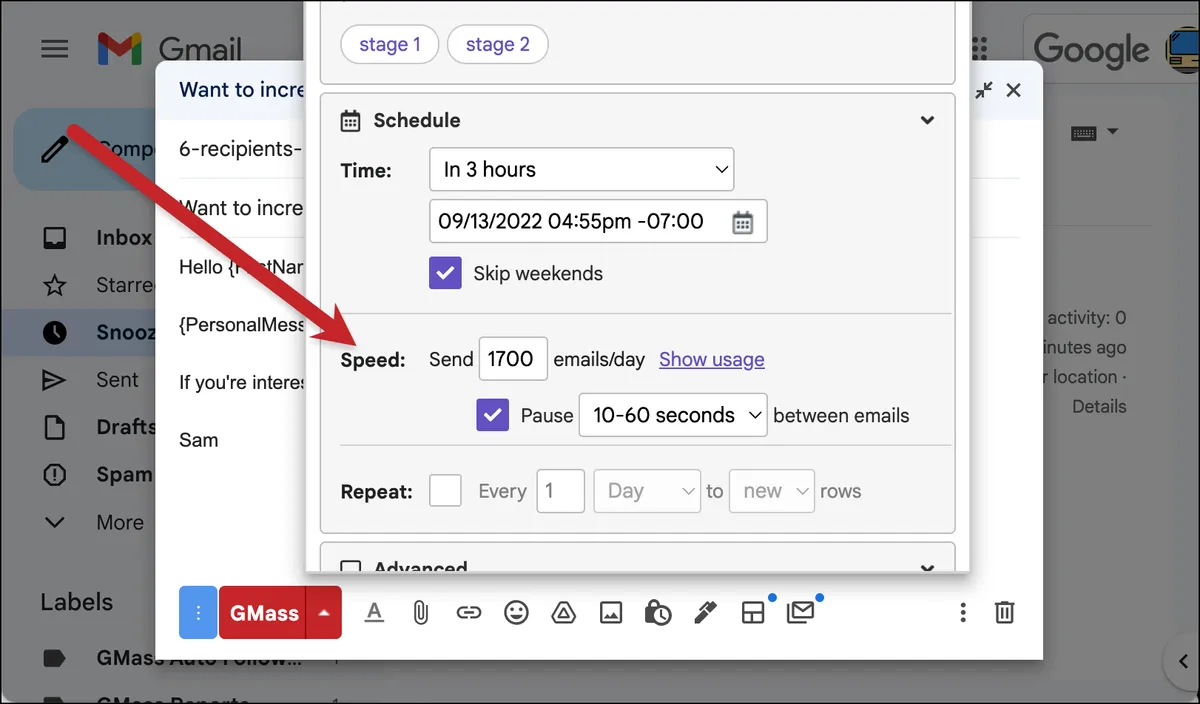Enable the Repeat checkbox
The image size is (1200, 704).
(x=445, y=491)
